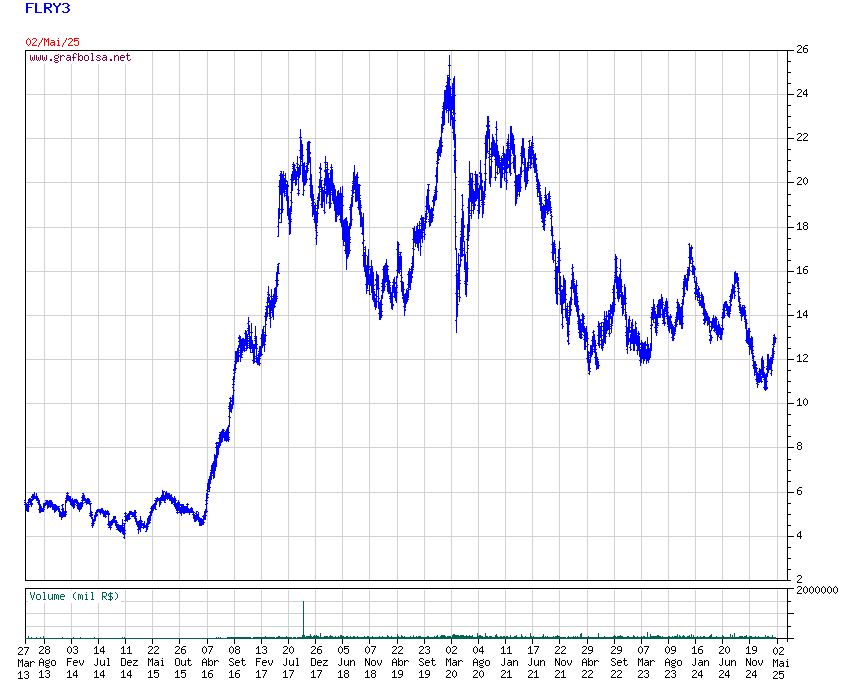Click the 28 Ago 13 date label
This screenshot has height=690, width=845.
[x=46, y=663]
